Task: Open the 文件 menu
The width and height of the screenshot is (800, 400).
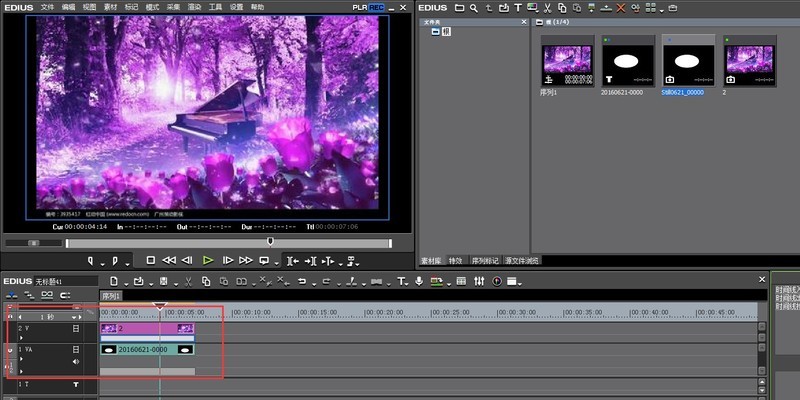Action: click(47, 7)
